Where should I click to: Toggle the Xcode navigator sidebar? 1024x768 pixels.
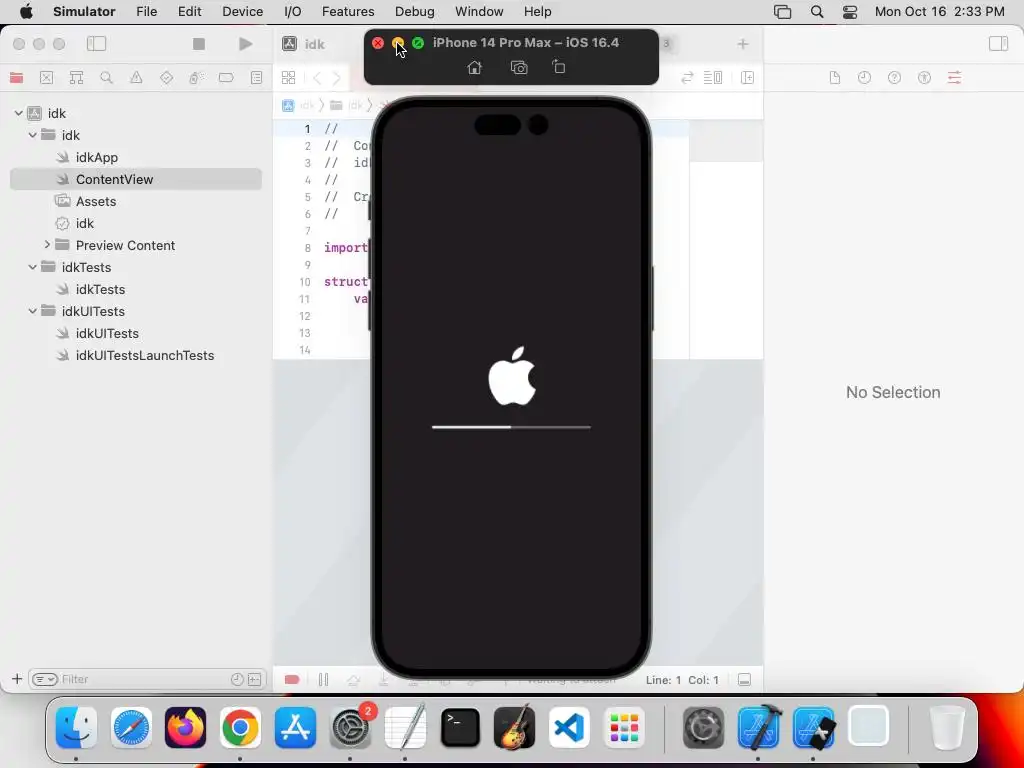click(97, 44)
